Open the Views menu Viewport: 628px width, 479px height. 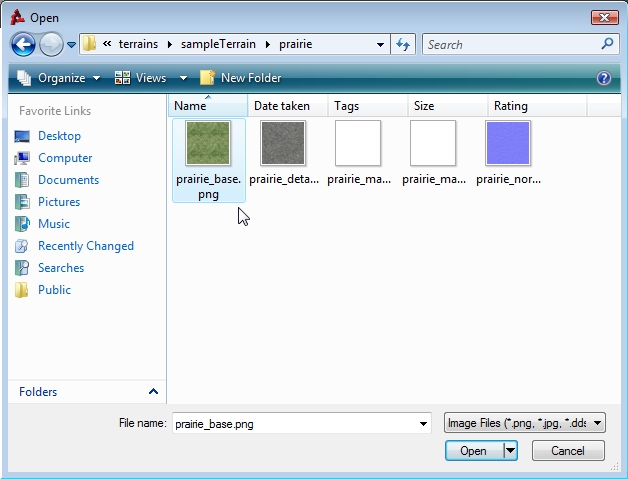pyautogui.click(x=150, y=78)
